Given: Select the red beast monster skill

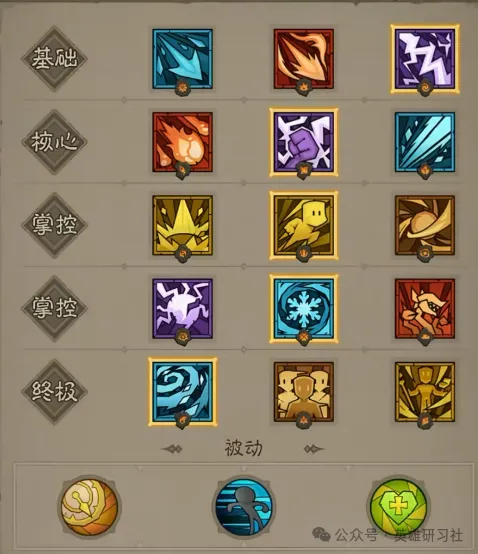Looking at the screenshot, I should click(425, 308).
